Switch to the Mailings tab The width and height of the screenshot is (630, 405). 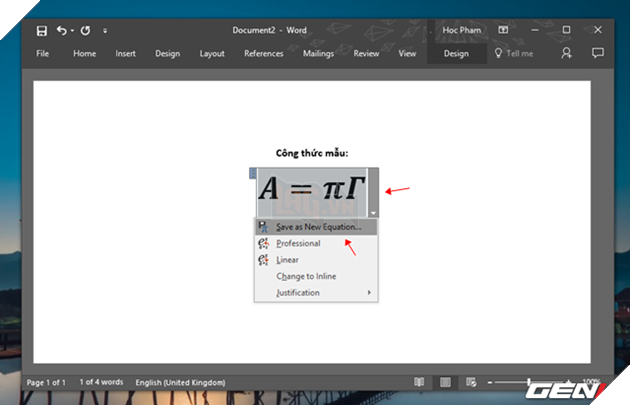(318, 53)
